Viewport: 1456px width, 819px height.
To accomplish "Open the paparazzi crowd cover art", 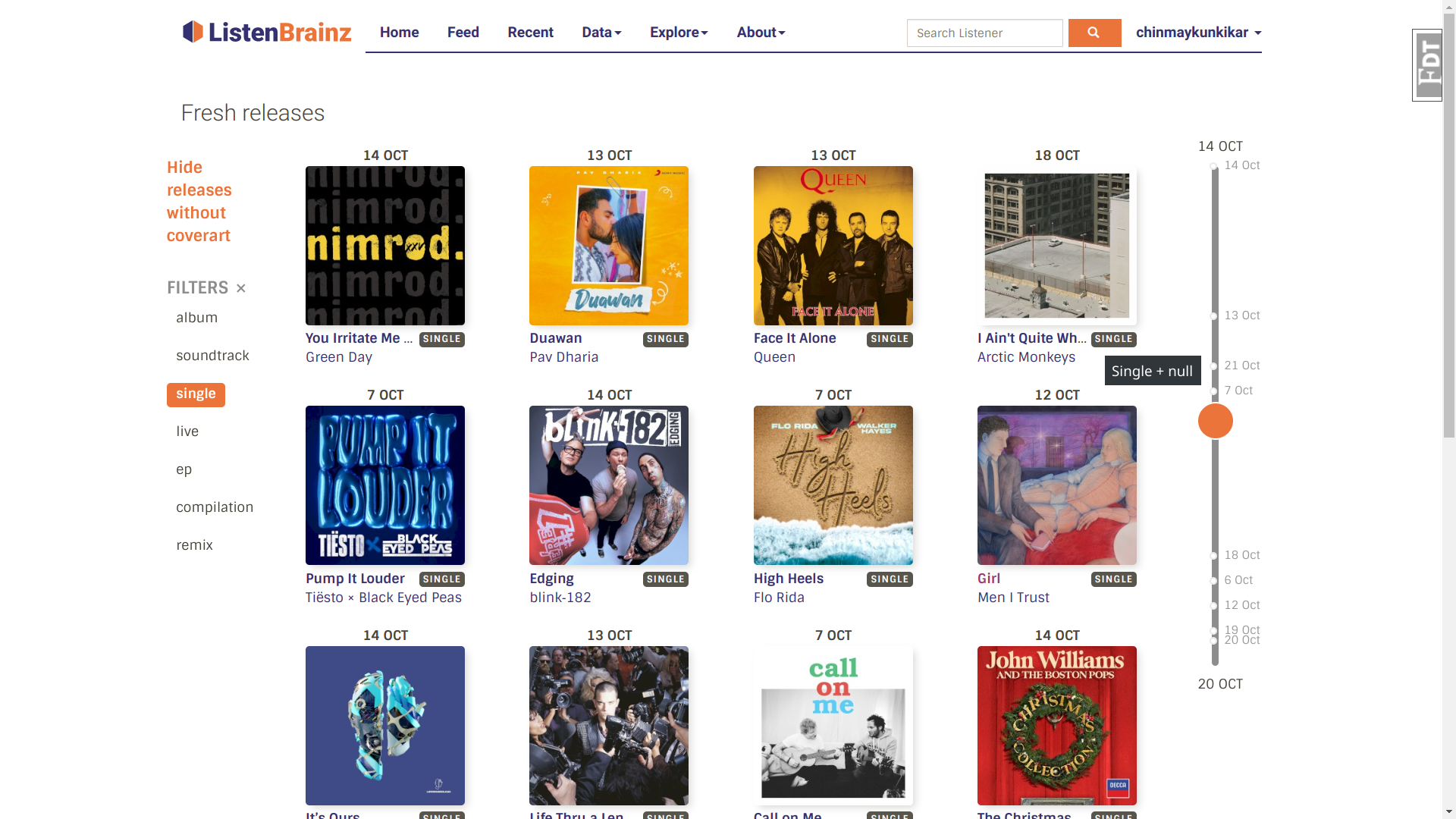I will click(x=609, y=726).
